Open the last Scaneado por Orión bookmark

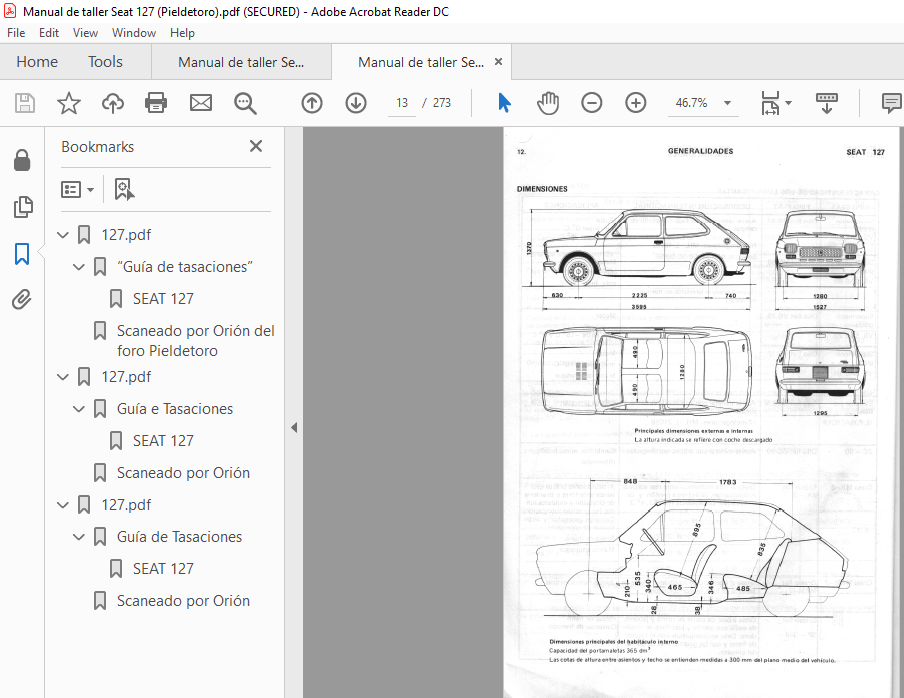point(183,601)
